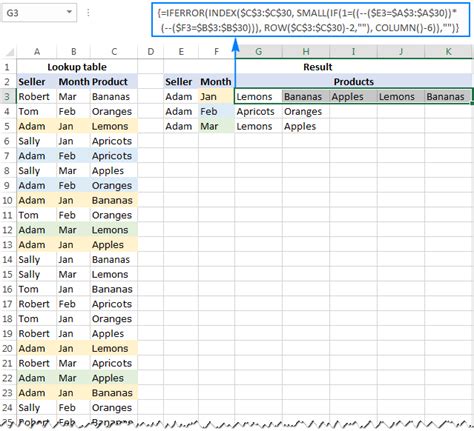474x431 pixels.
Task: Click the Select All corner triangle
Action: (9, 52)
